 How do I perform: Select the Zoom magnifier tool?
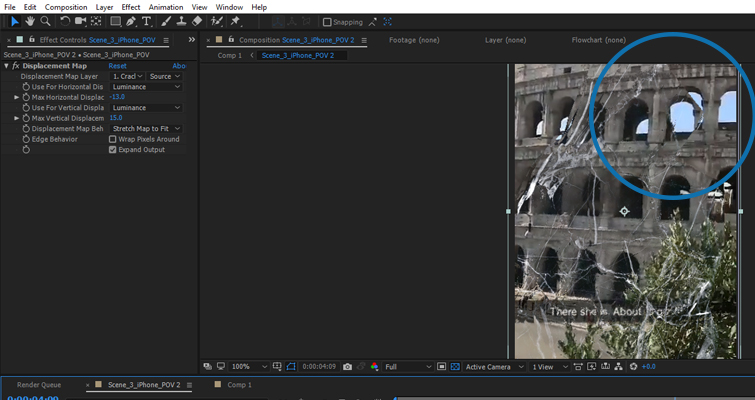point(46,21)
